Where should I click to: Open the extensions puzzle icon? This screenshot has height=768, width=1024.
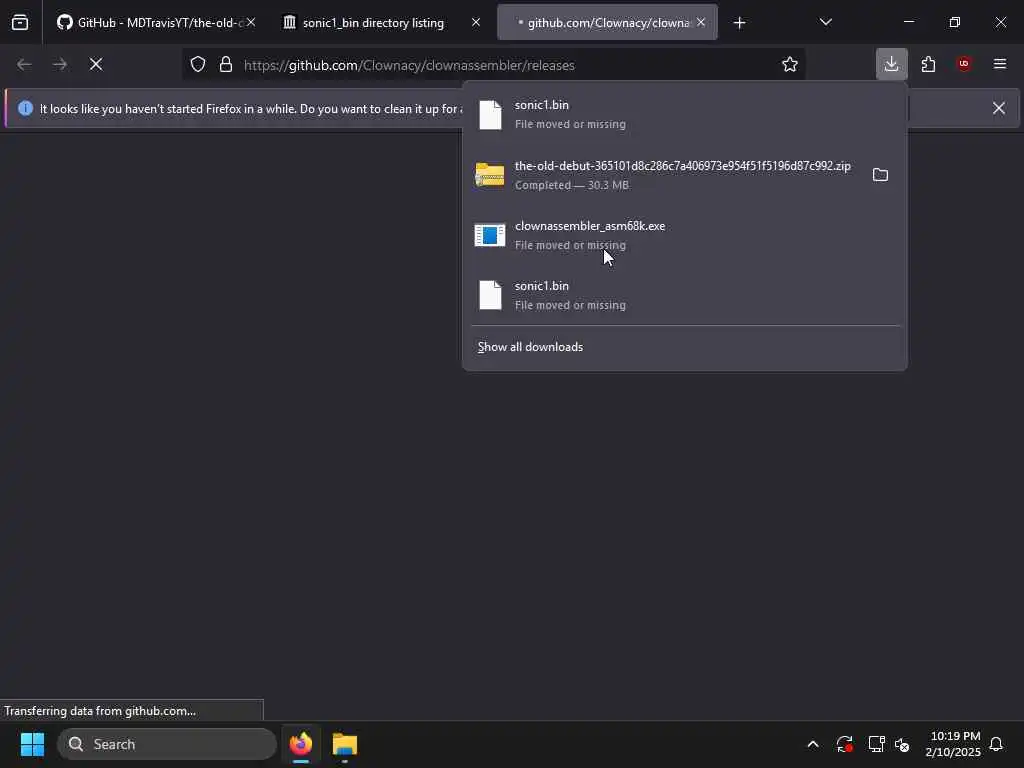click(x=928, y=64)
